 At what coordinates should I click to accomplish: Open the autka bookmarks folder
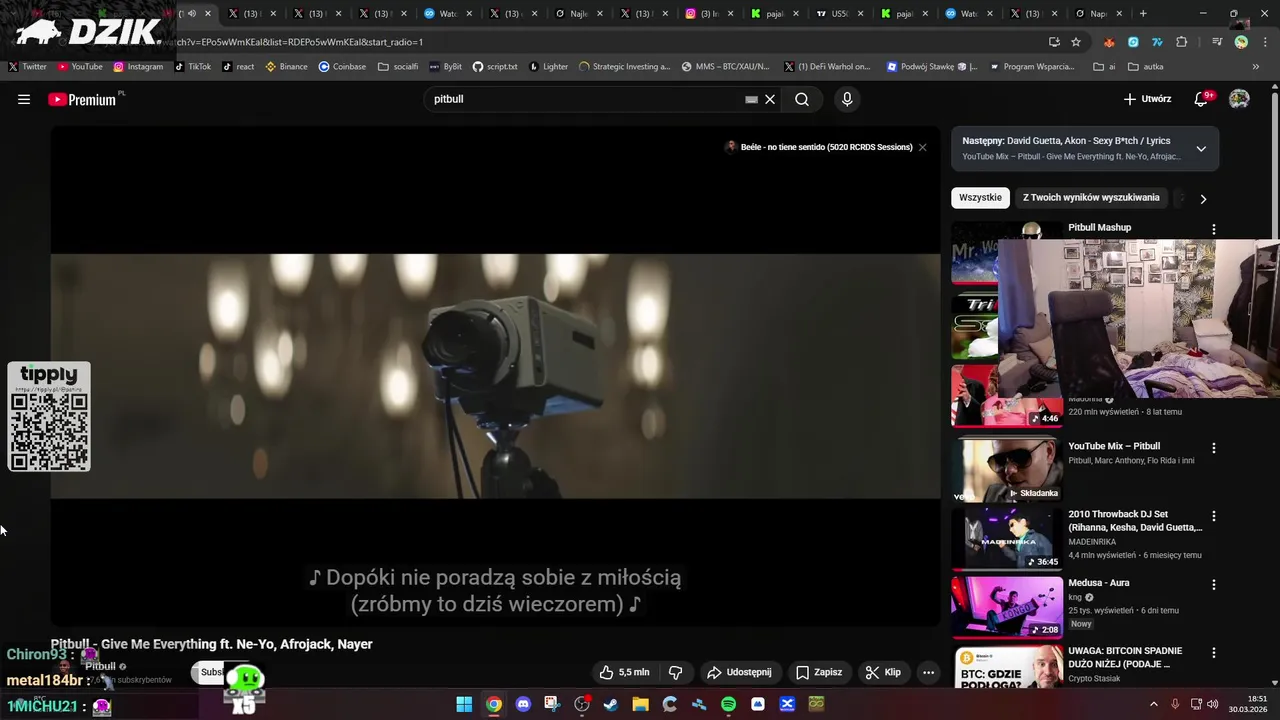pos(1145,66)
